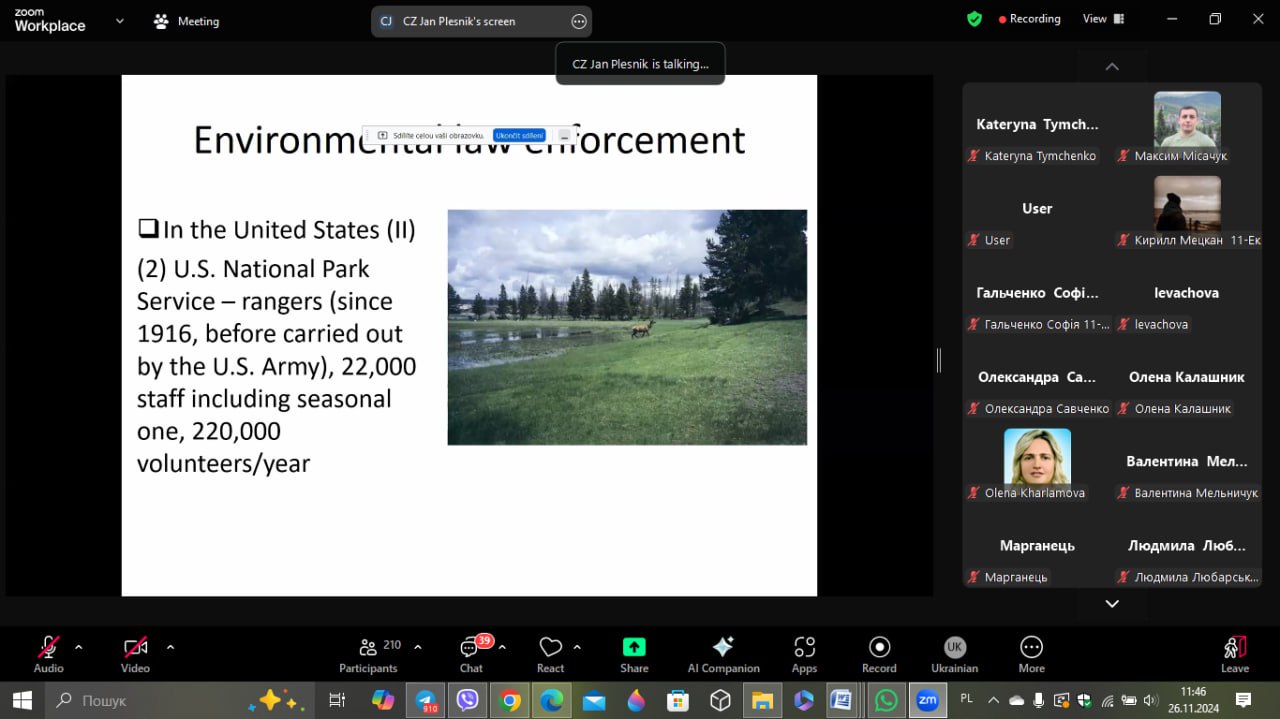Open Word from taskbar

[841, 700]
